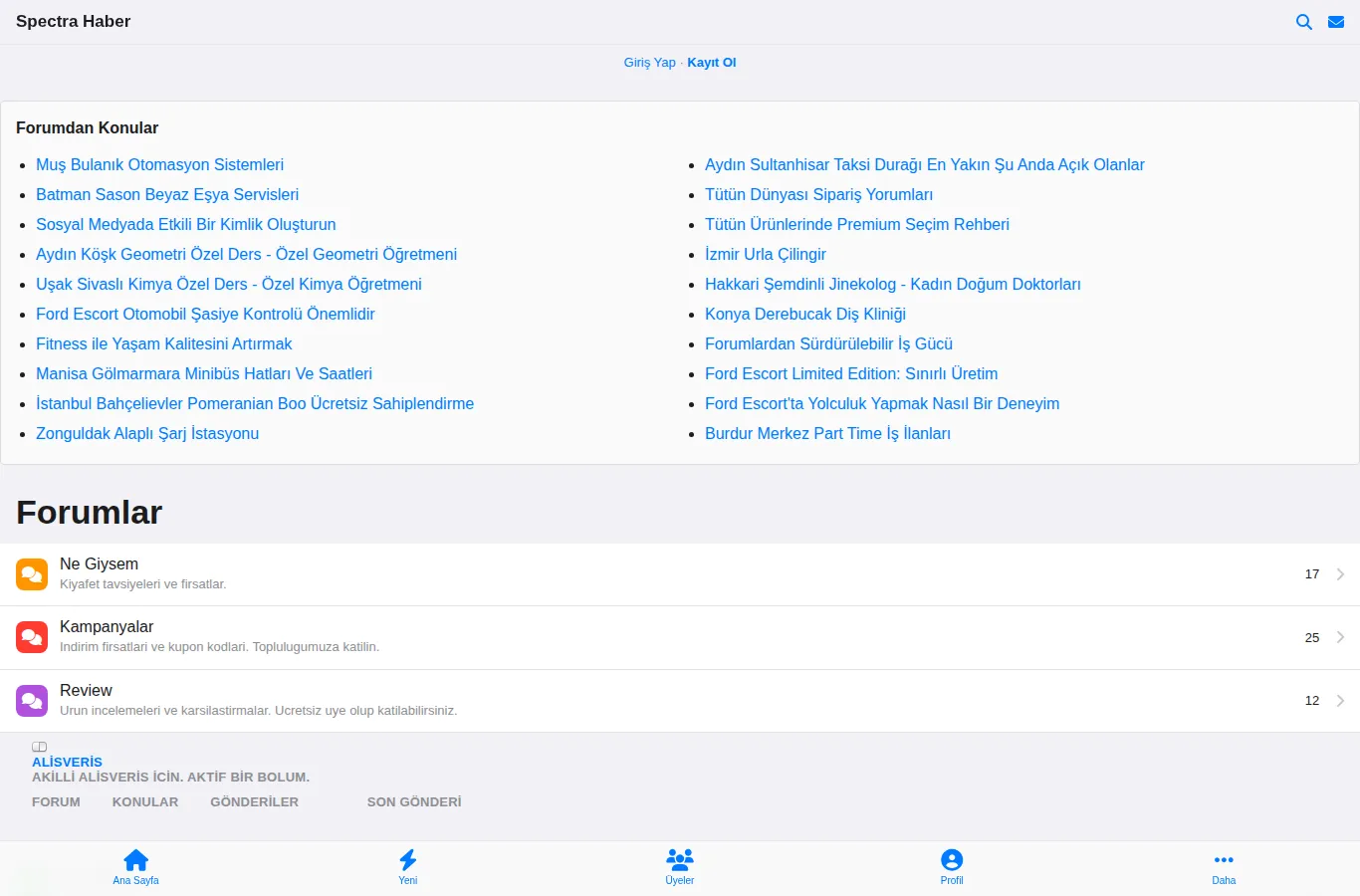This screenshot has height=896, width=1360.
Task: Click the Giriş Yap link
Action: pyautogui.click(x=649, y=63)
